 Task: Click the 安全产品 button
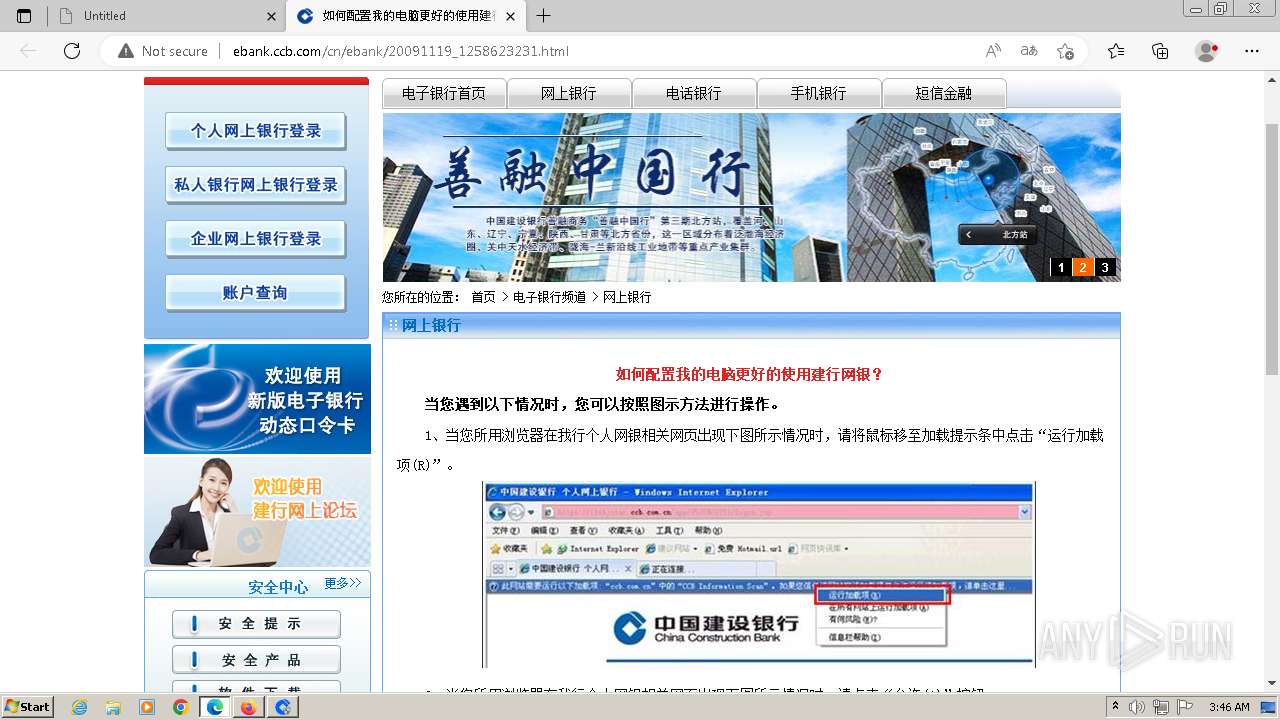pyautogui.click(x=256, y=660)
